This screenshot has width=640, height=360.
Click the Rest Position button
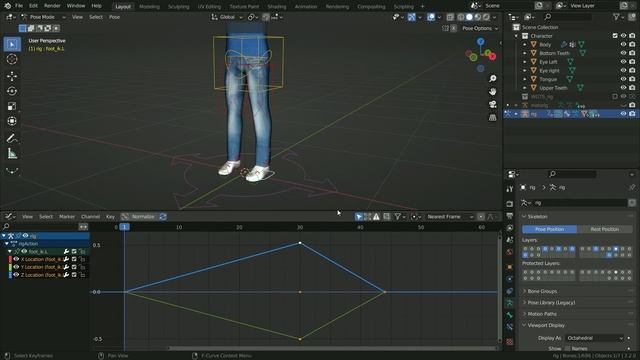(x=604, y=229)
